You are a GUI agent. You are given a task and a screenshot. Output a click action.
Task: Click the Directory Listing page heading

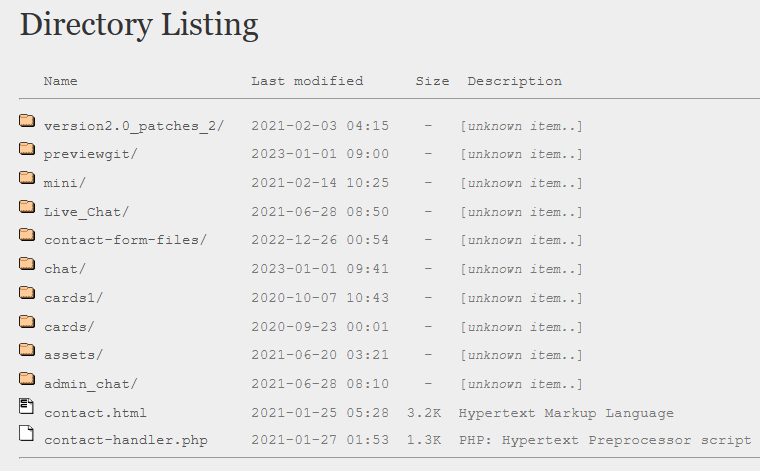point(139,25)
